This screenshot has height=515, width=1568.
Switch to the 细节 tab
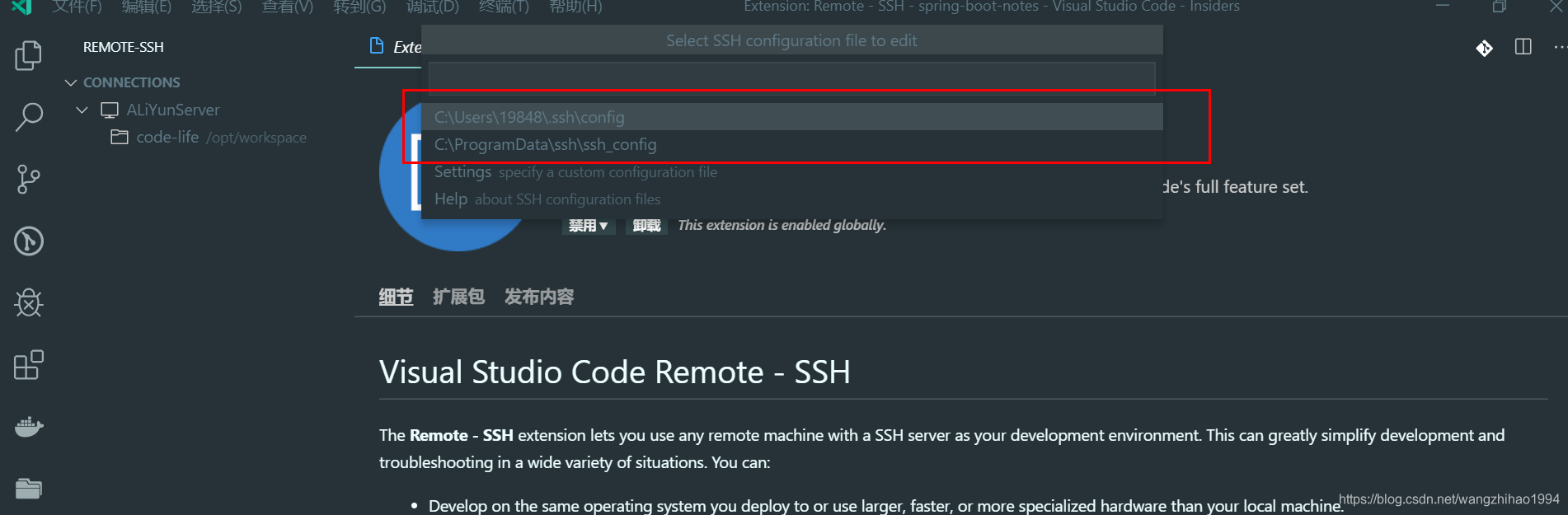[396, 297]
